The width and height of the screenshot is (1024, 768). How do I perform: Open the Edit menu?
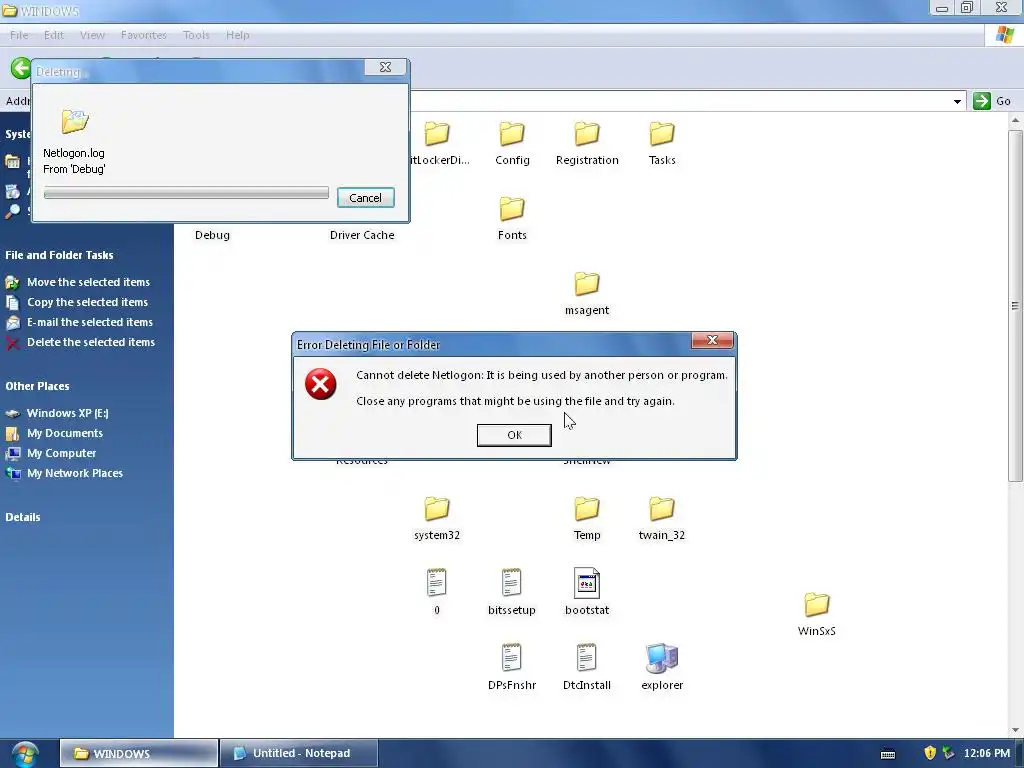point(54,35)
